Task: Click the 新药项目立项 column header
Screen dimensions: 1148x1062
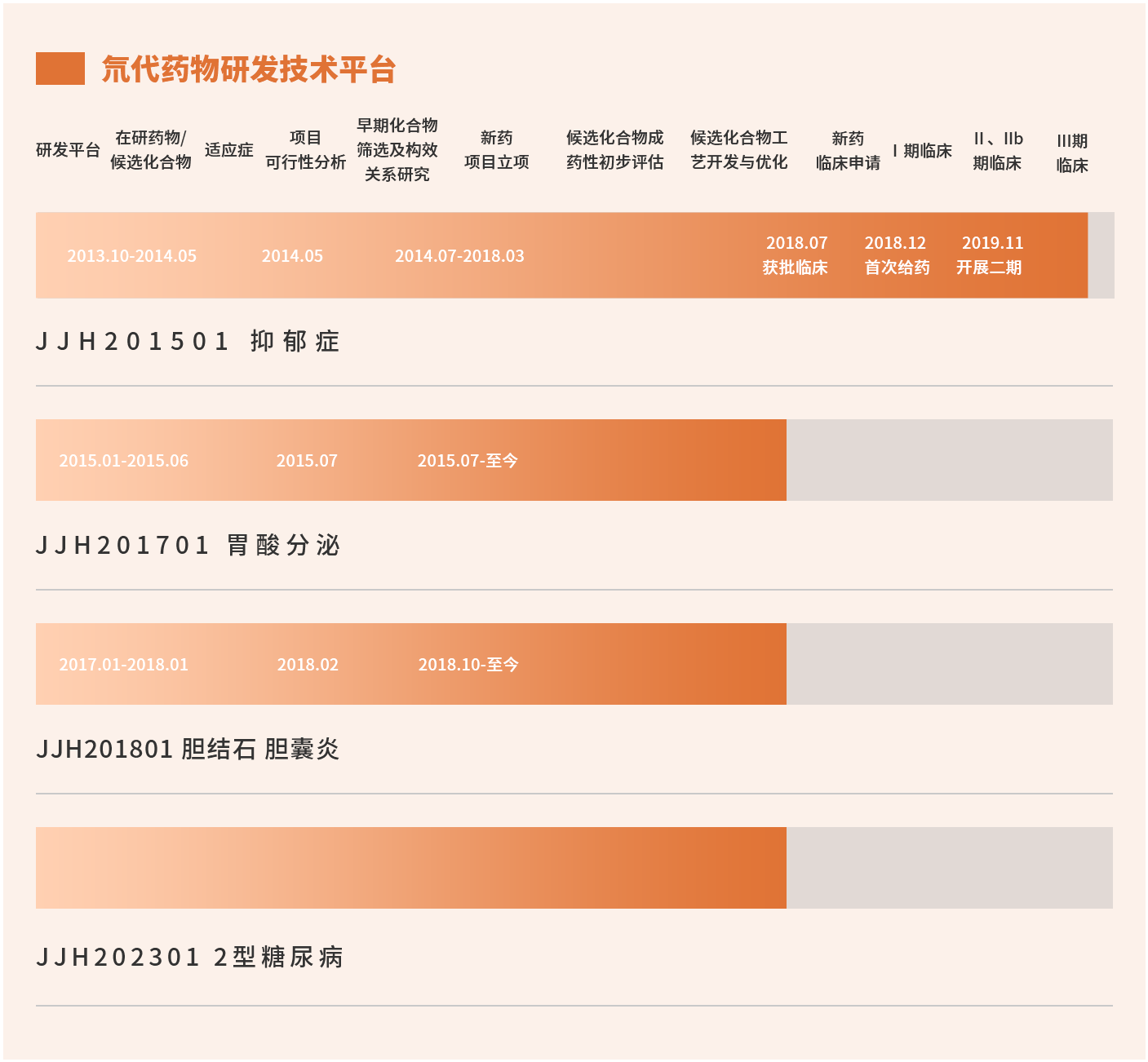Action: 496,150
